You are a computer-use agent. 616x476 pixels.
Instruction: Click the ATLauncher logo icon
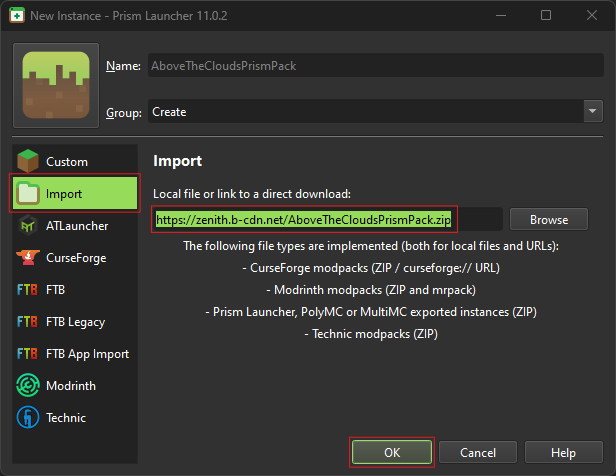[28, 225]
